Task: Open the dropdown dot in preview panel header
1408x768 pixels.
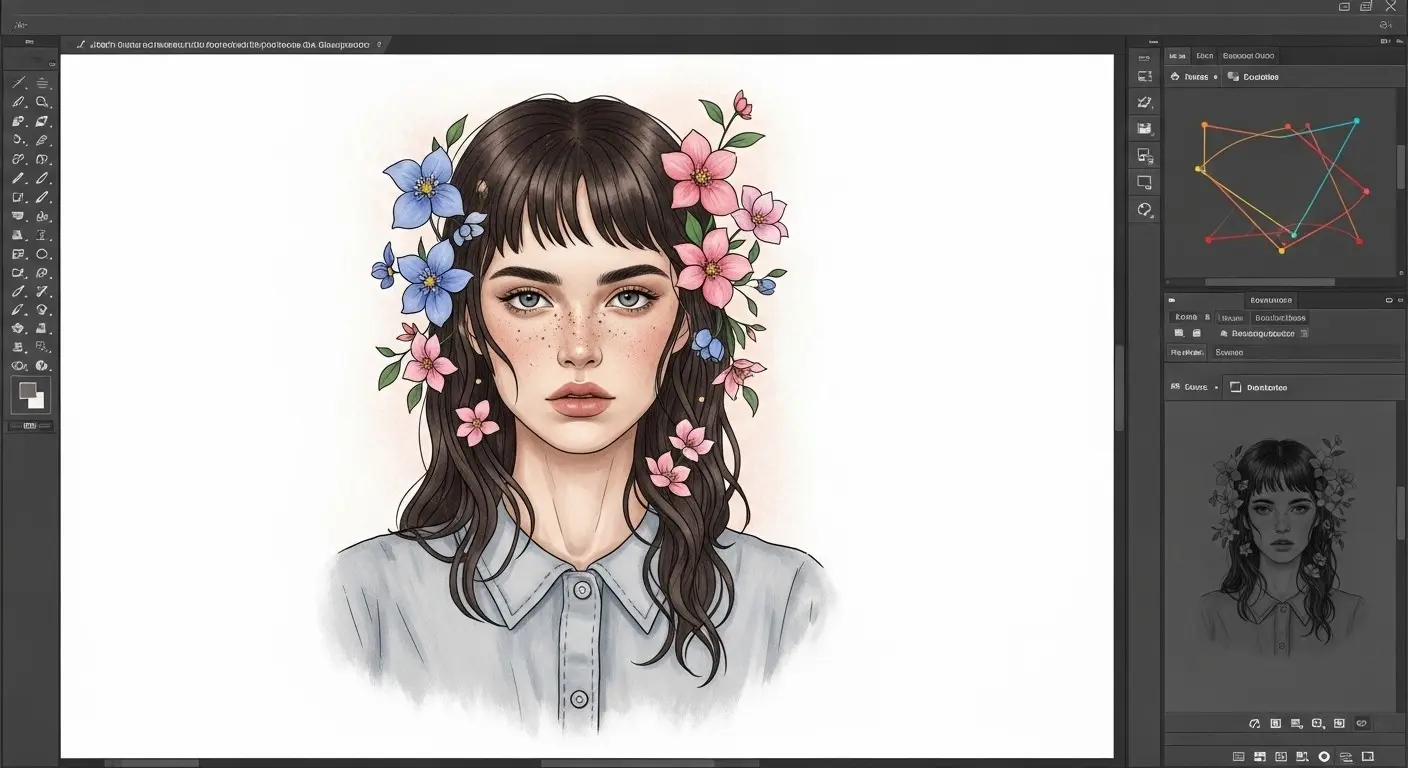Action: pyautogui.click(x=1216, y=387)
